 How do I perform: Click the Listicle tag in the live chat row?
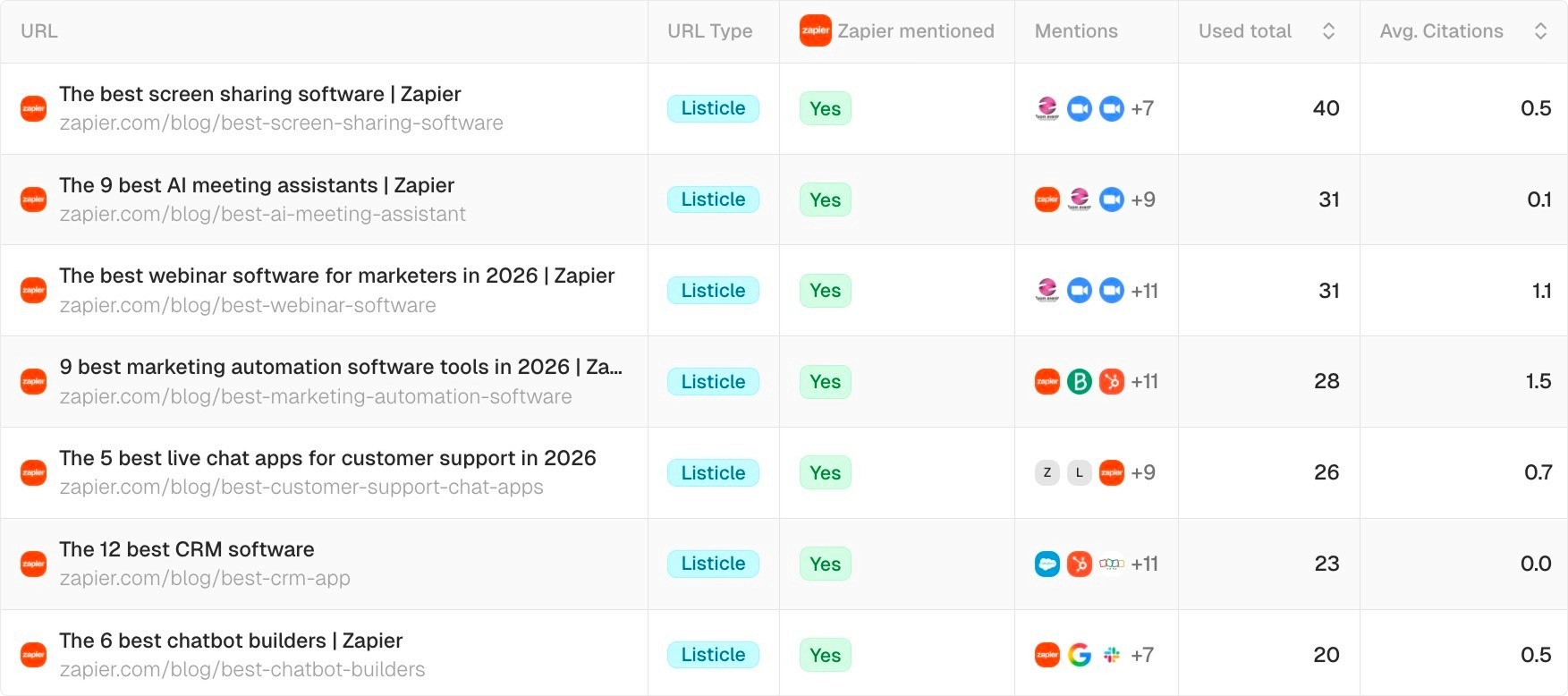click(x=713, y=472)
